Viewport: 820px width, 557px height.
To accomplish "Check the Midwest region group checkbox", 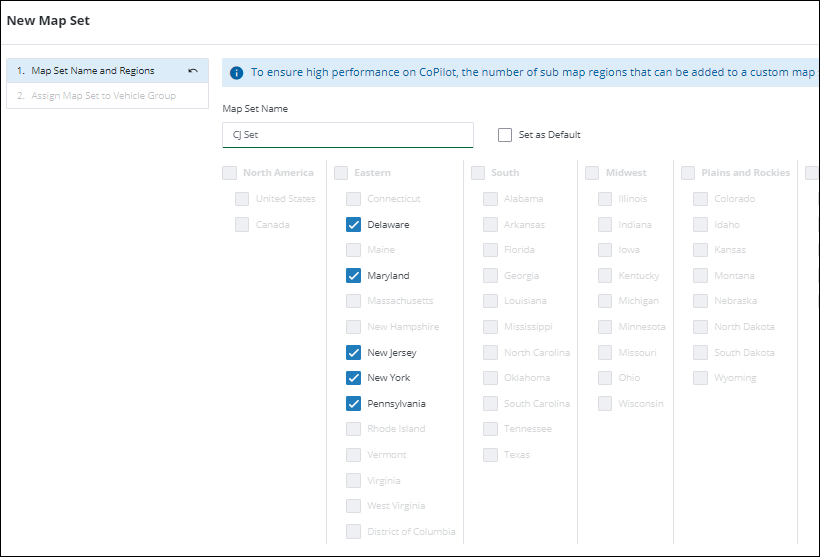I will click(x=592, y=173).
